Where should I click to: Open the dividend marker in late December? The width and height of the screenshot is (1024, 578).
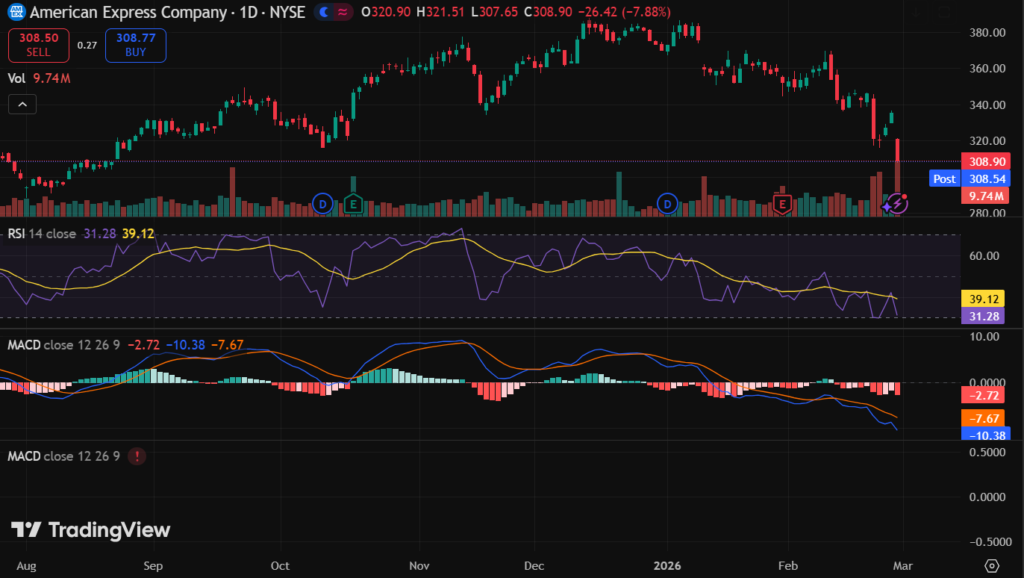pyautogui.click(x=669, y=204)
